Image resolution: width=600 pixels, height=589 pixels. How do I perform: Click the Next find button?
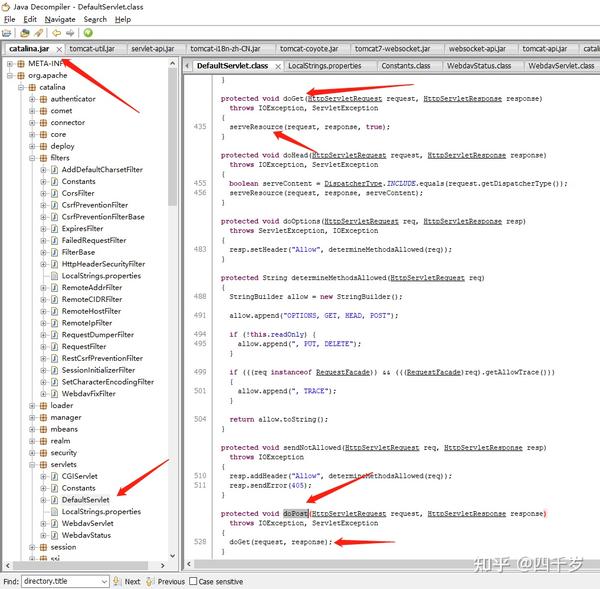click(x=127, y=581)
